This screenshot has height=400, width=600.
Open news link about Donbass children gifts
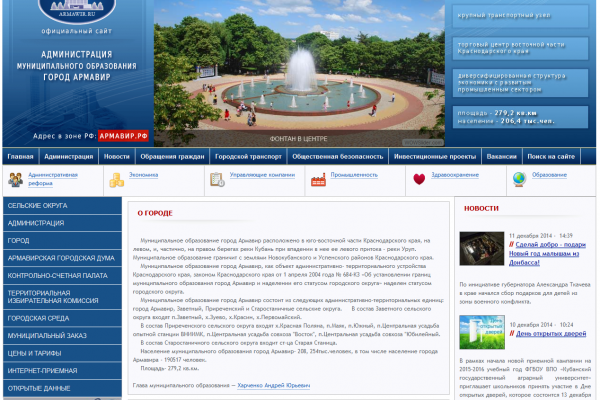click(x=547, y=253)
